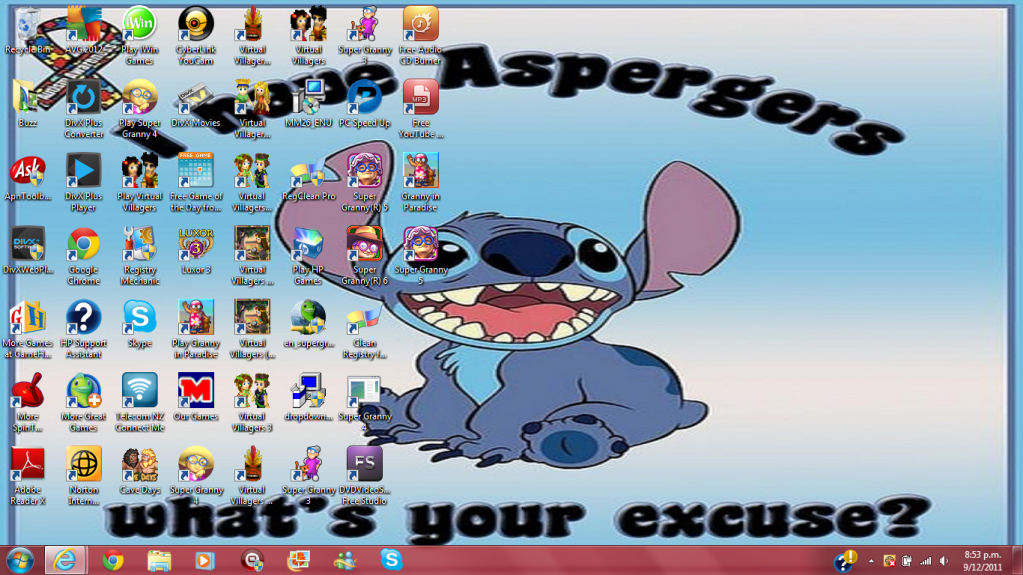Open network signal tray icon
This screenshot has width=1023, height=575.
pos(925,561)
